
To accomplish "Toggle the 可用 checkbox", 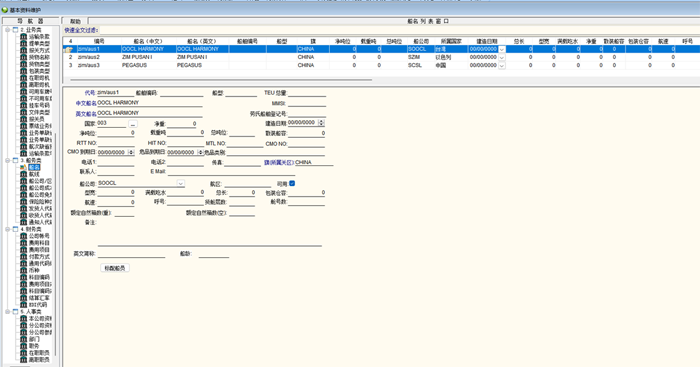I will click(292, 183).
